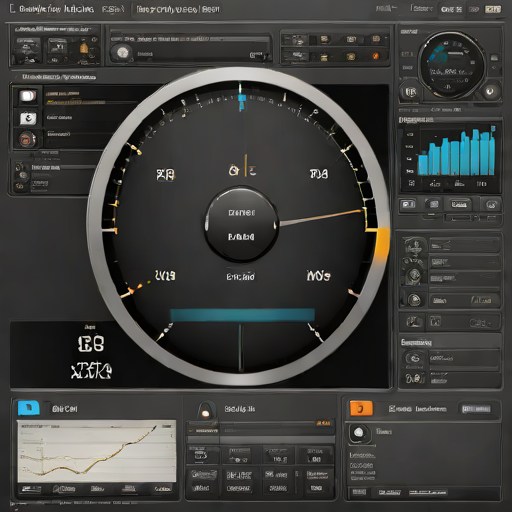Click the round dial to the lower right of the small gauge
Image resolution: width=512 pixels, height=512 pixels.
coord(490,91)
